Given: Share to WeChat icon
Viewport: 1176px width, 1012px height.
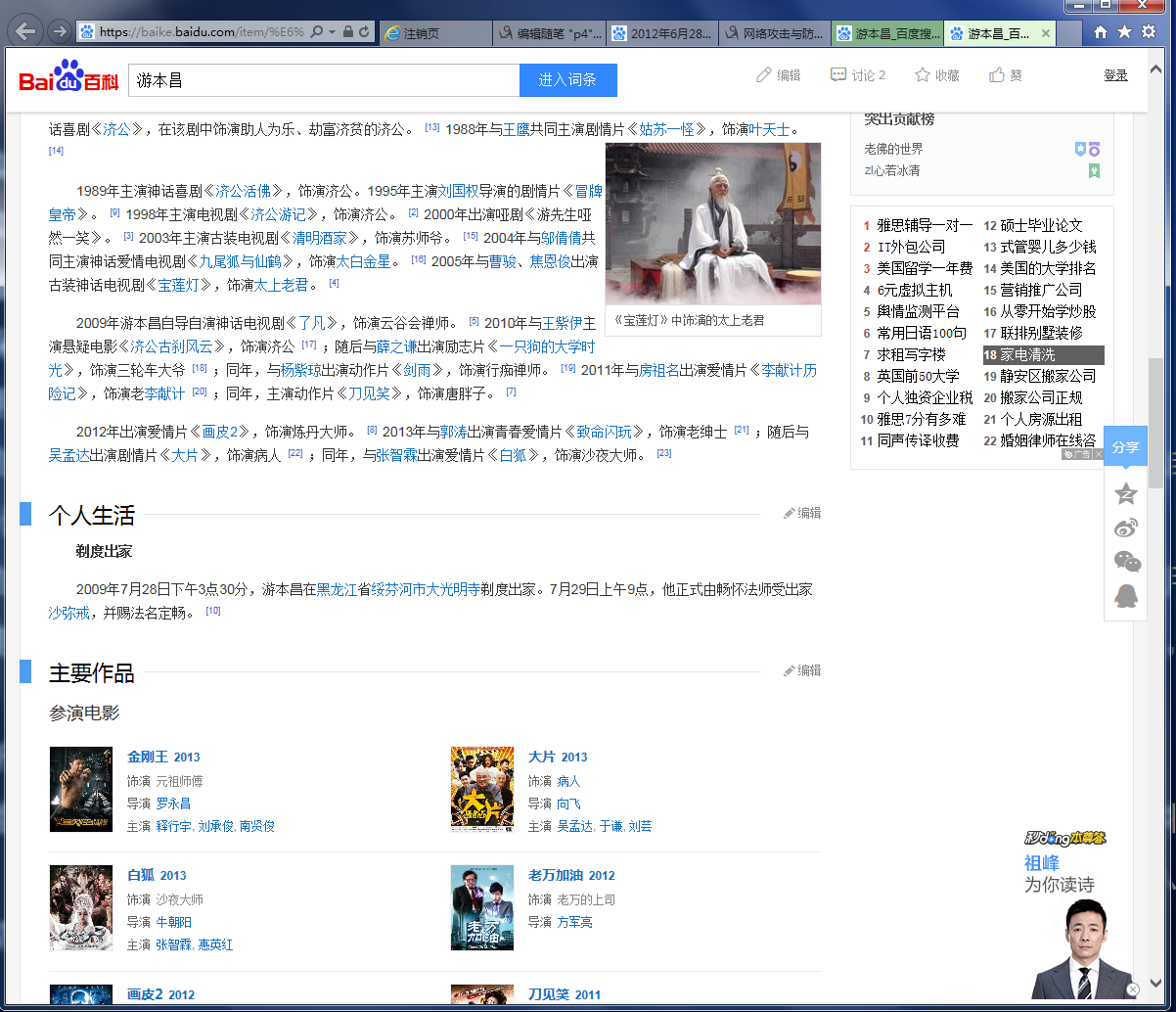Looking at the screenshot, I should coord(1127,562).
